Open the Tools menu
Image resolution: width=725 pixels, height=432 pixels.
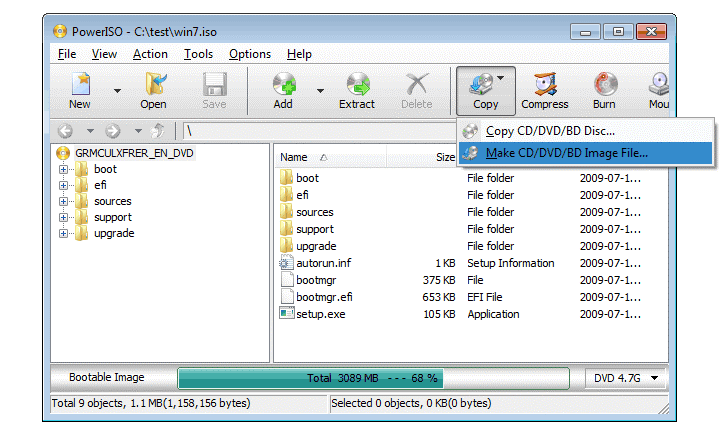click(x=198, y=54)
